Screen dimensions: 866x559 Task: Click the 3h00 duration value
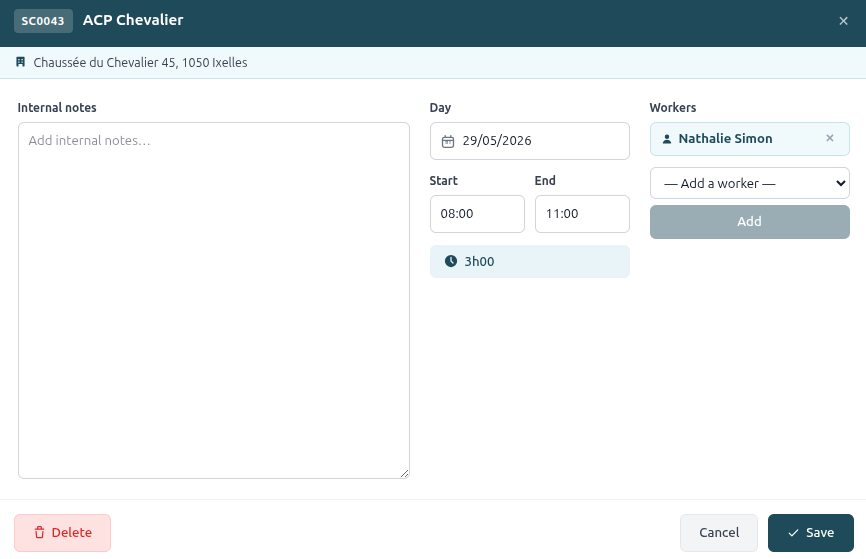tap(479, 262)
